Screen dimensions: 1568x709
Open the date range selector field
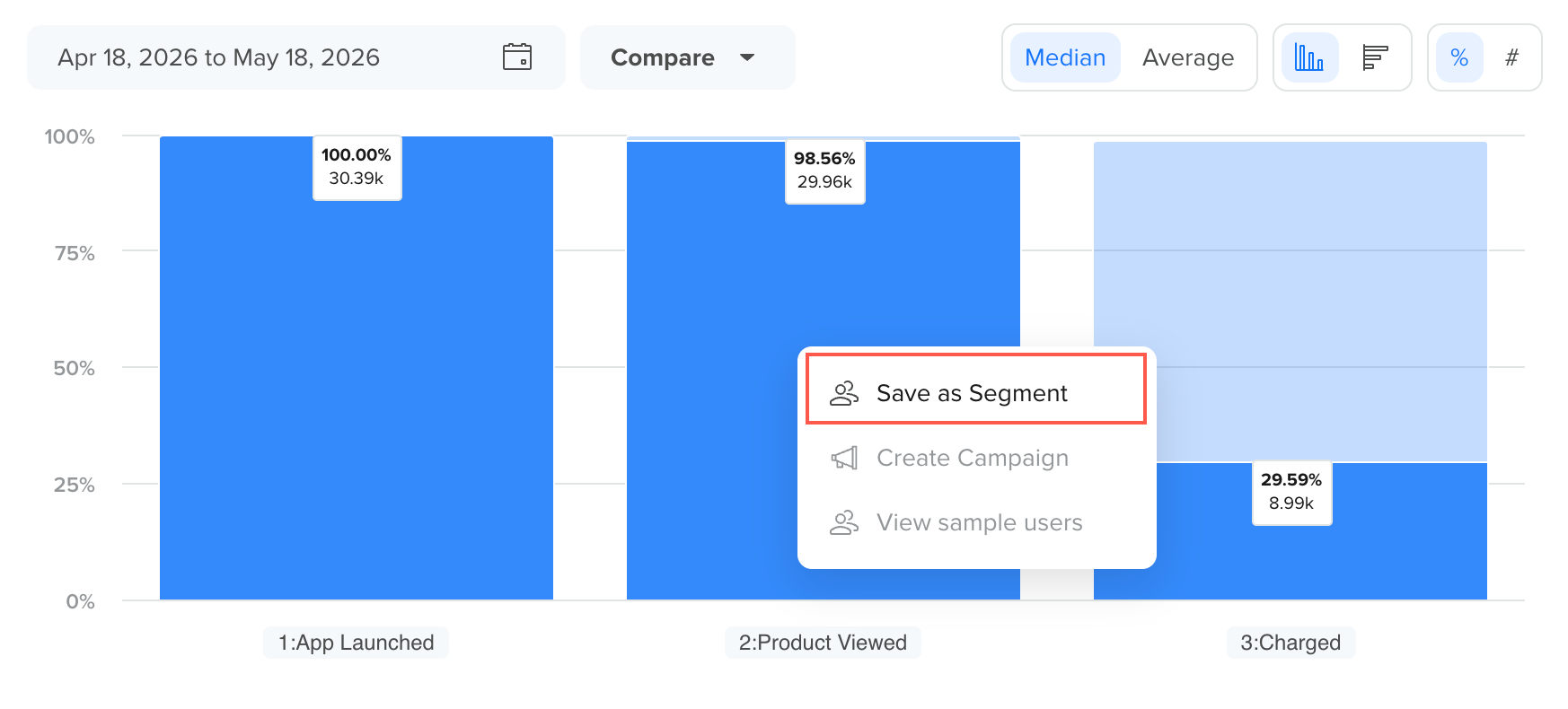296,57
